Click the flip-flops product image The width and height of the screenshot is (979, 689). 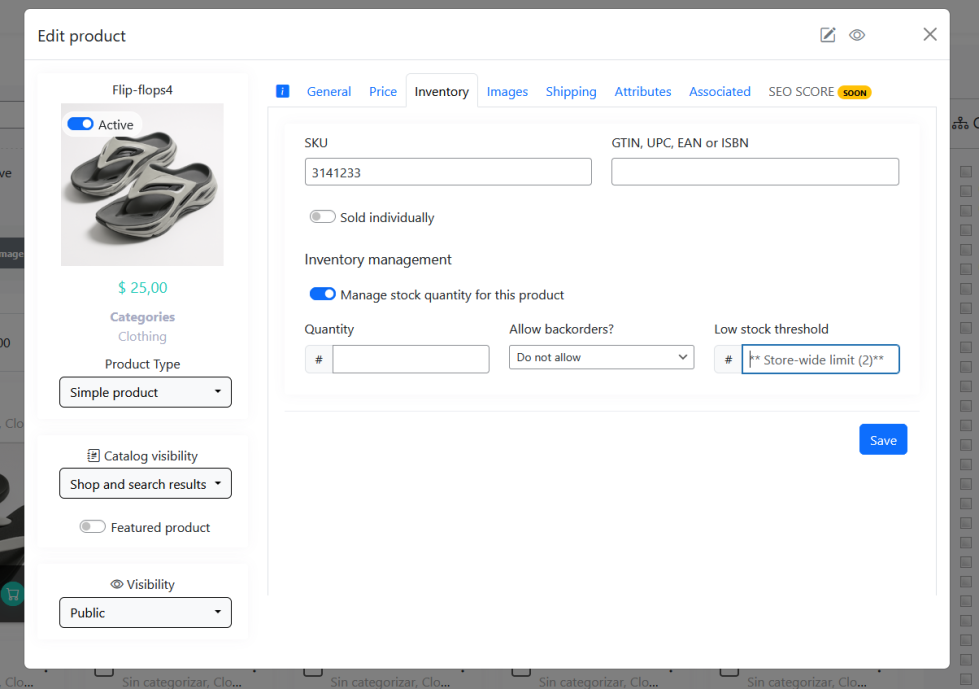[x=142, y=185]
